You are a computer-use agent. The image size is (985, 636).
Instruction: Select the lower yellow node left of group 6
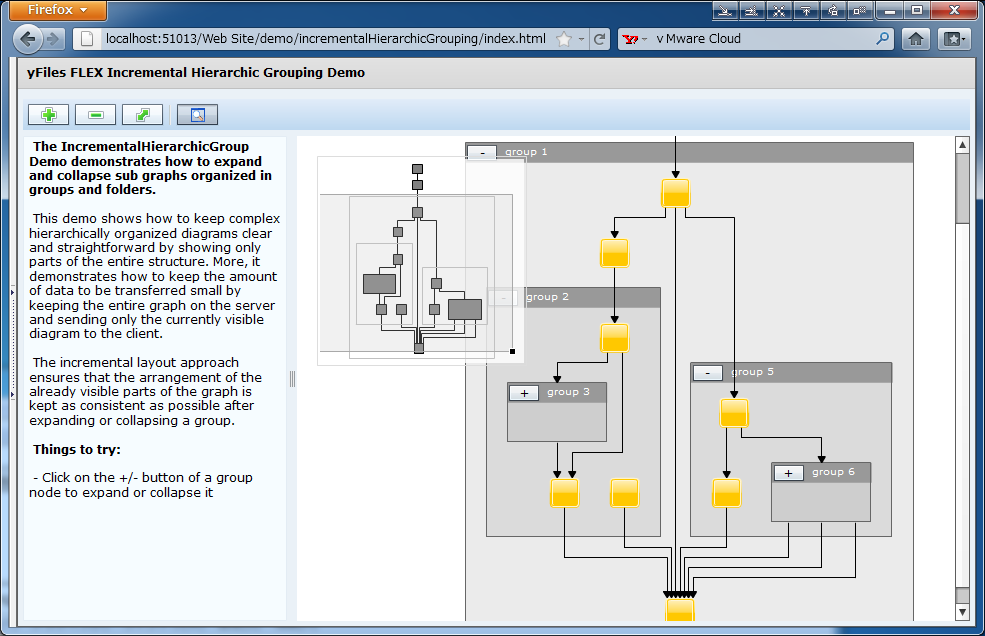pyautogui.click(x=726, y=493)
